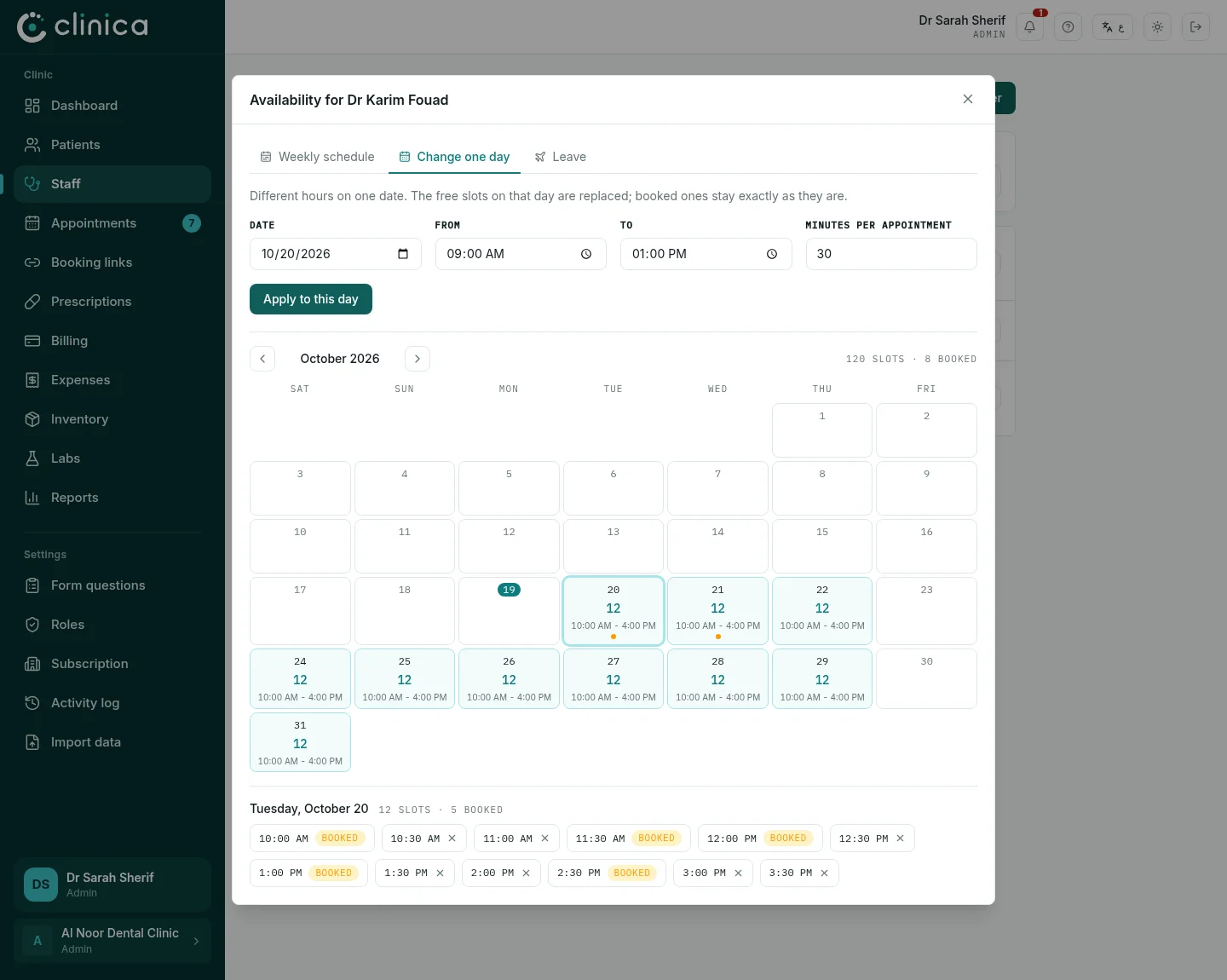1227x980 pixels.
Task: Open Dr Sarah Sherif profile card
Action: (x=112, y=885)
